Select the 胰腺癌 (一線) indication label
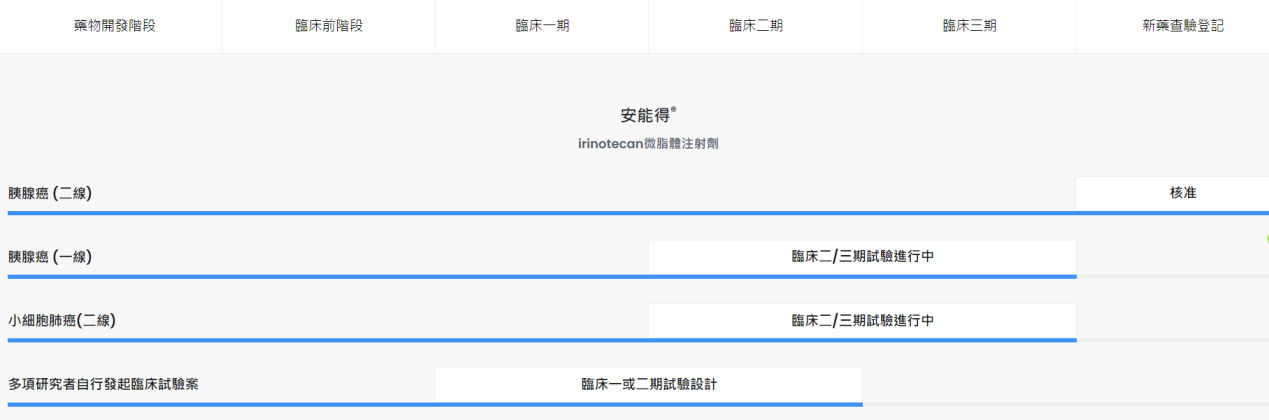This screenshot has height=420, width=1269. [x=50, y=257]
